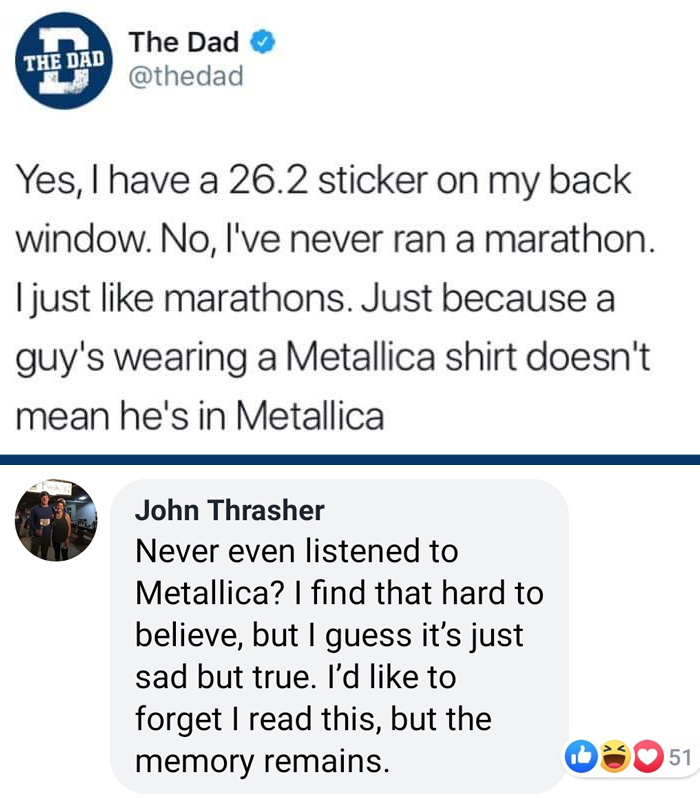Click the blue thumbs-up like reaction
The height and width of the screenshot is (798, 700).
tap(581, 756)
